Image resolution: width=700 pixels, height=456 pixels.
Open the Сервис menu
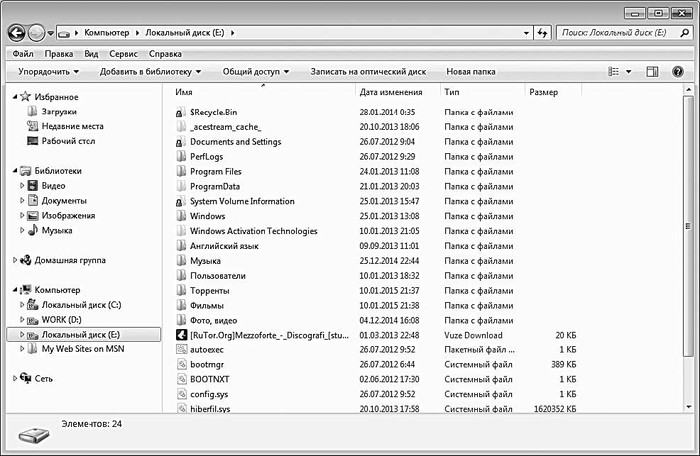click(123, 54)
